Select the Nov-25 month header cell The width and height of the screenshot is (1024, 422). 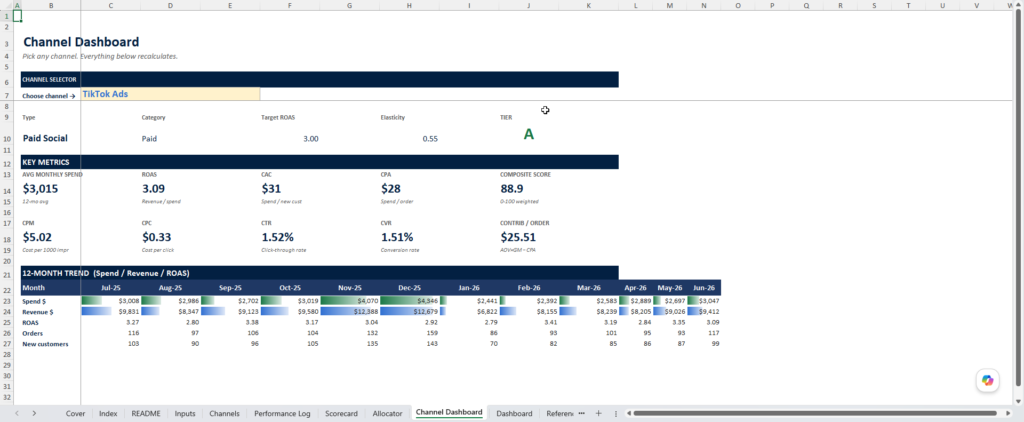click(349, 287)
